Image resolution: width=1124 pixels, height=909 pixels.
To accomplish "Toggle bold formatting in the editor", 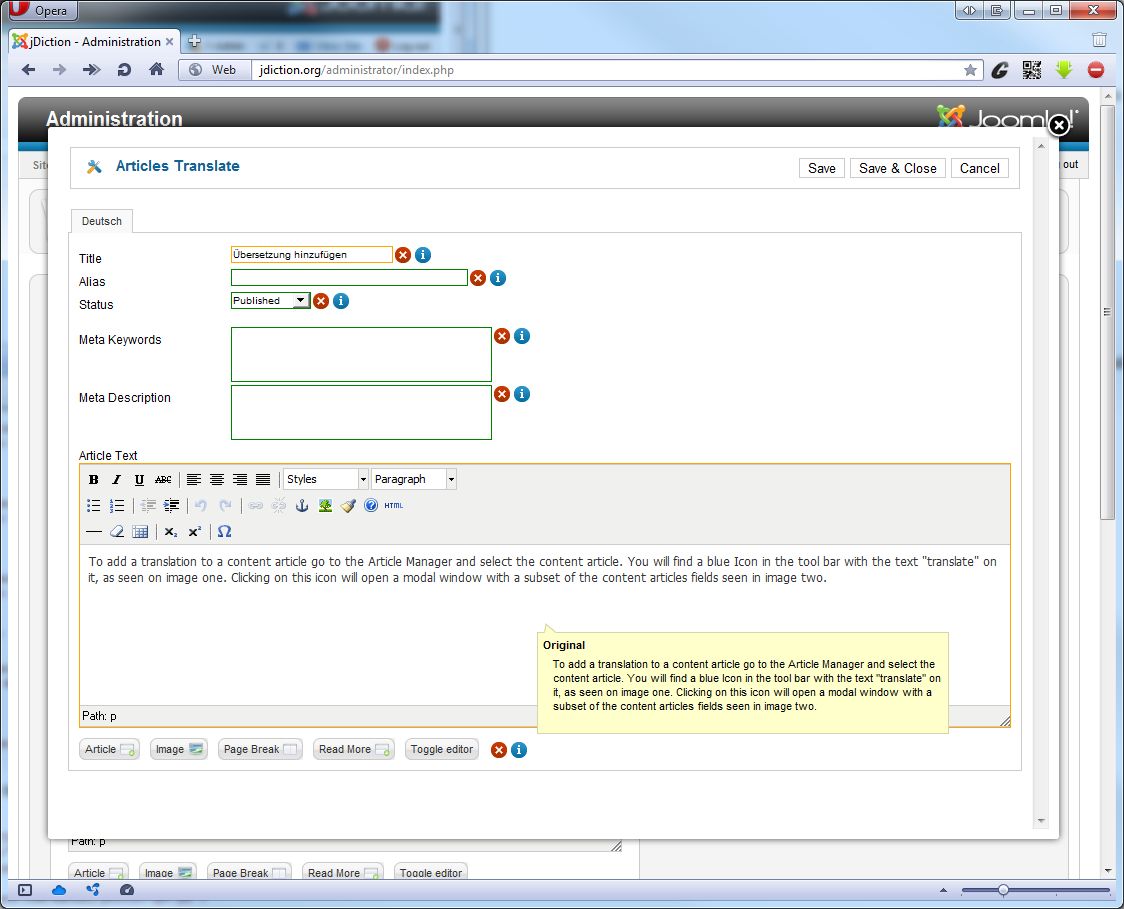I will [x=94, y=480].
